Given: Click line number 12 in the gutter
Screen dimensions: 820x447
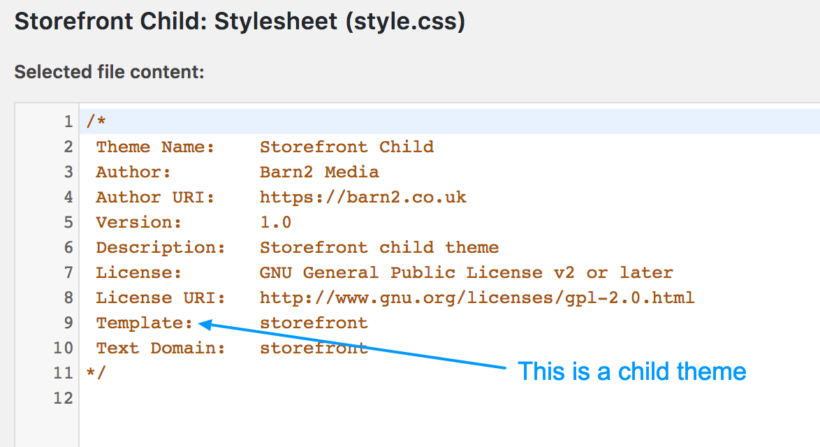Looking at the screenshot, I should click(63, 398).
